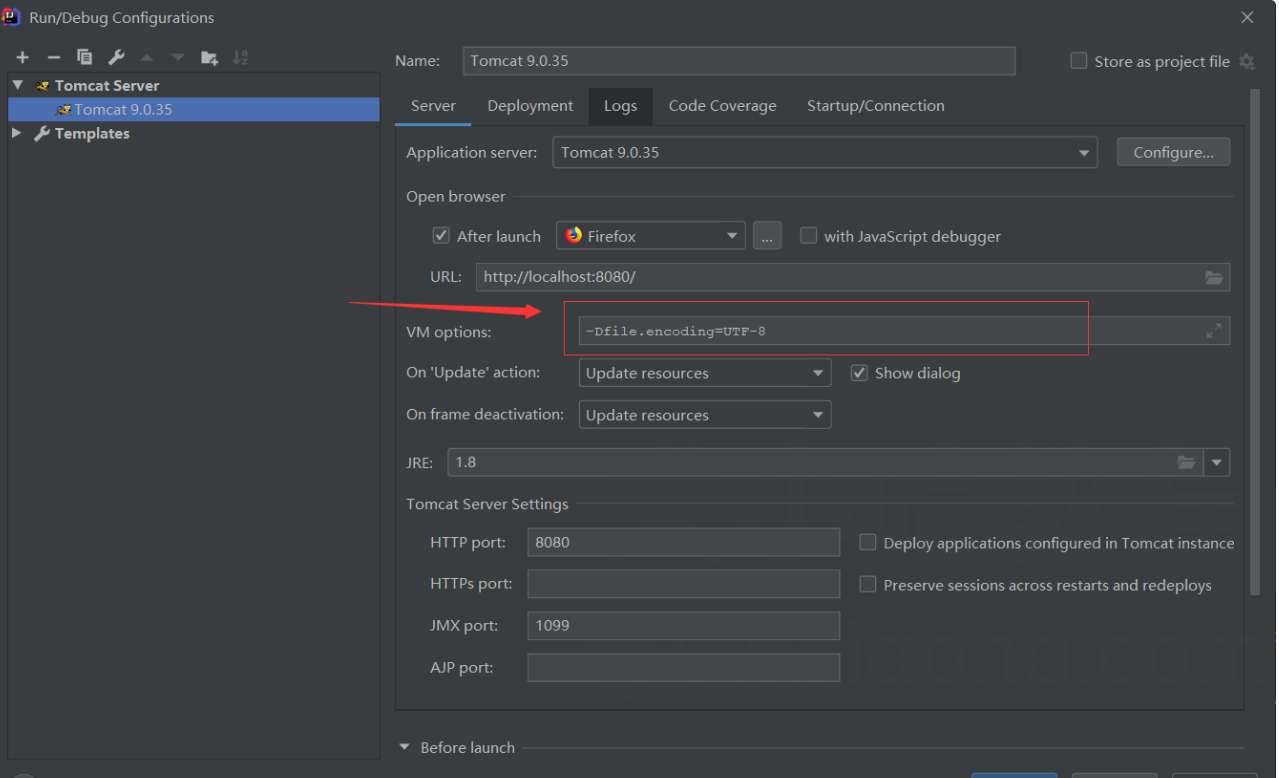Image resolution: width=1279 pixels, height=778 pixels.
Task: Select Tomcat 9.0.35 in configuration tree
Action: 194,109
